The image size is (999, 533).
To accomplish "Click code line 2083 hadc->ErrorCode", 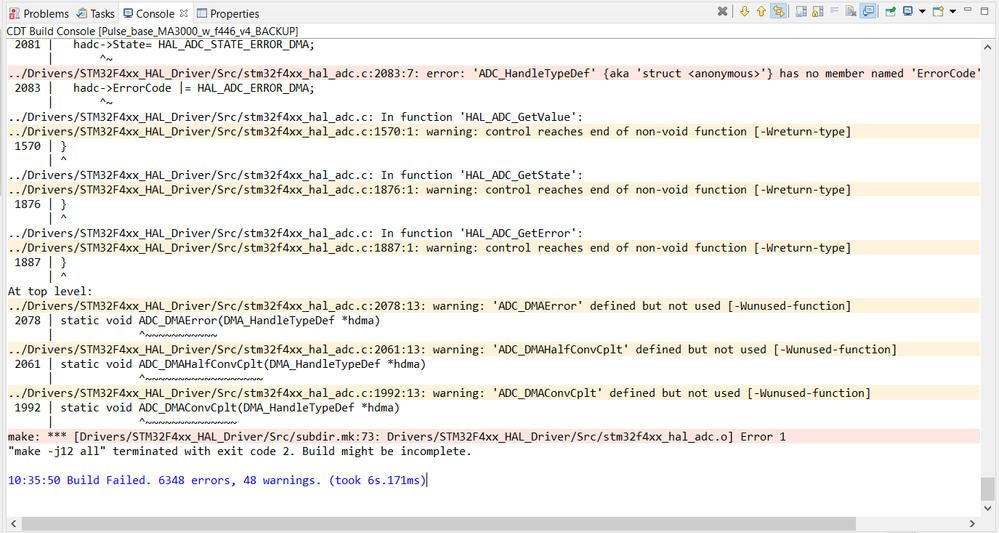I will (164, 88).
